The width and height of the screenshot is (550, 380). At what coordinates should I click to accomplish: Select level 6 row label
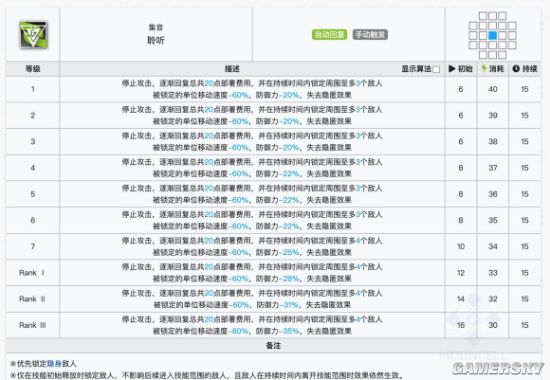coord(33,220)
